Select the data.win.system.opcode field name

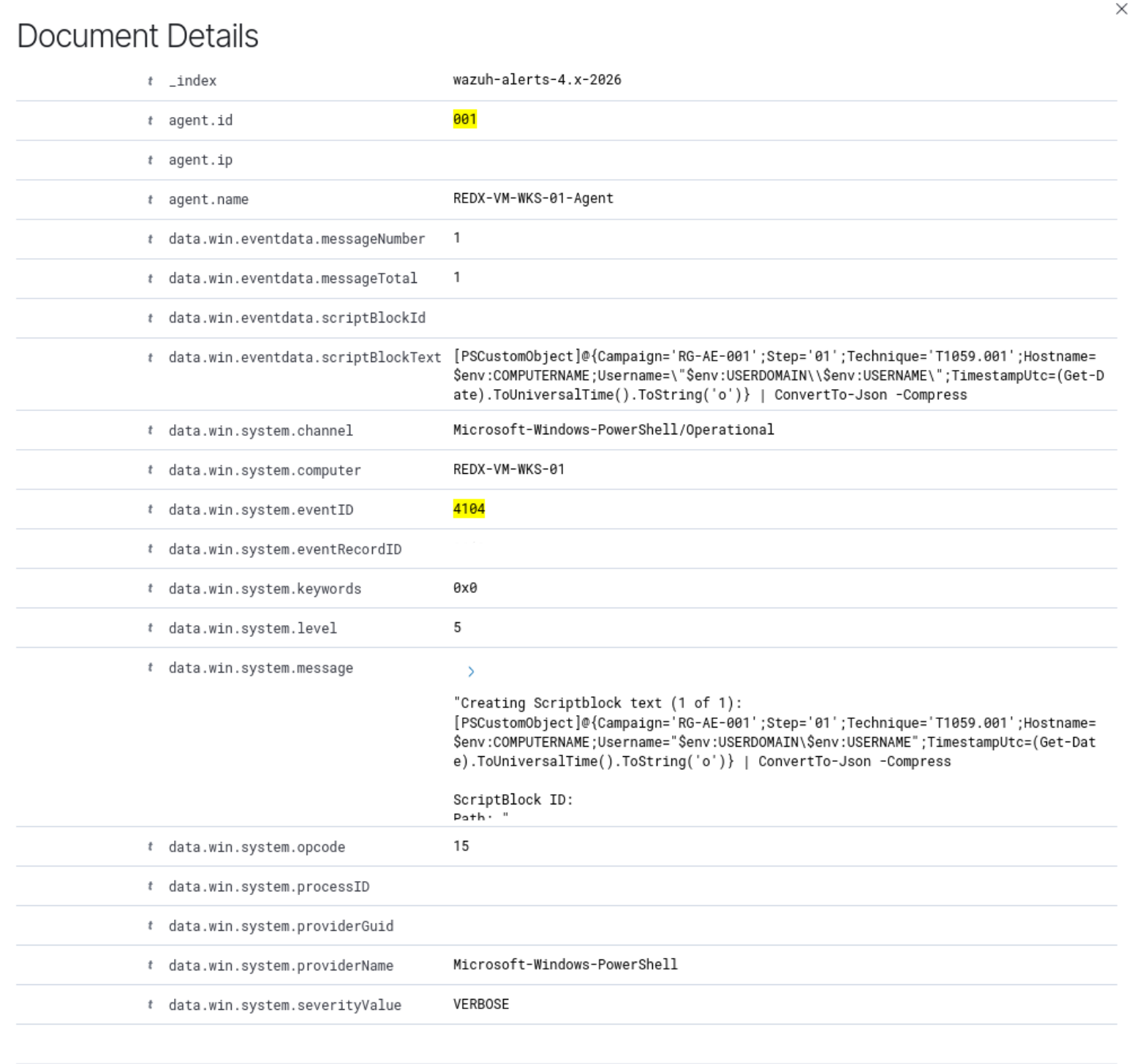257,847
